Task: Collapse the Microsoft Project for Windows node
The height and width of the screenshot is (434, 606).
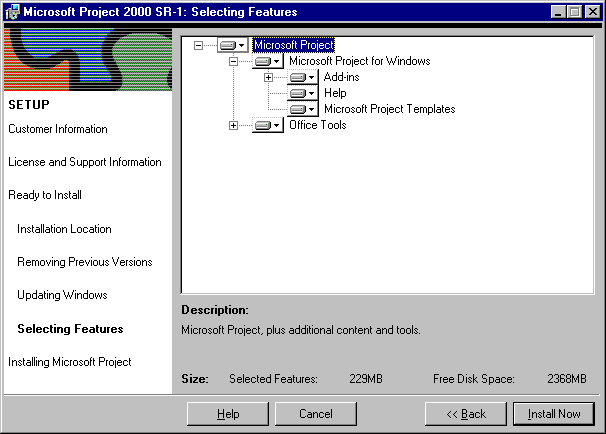Action: [233, 61]
